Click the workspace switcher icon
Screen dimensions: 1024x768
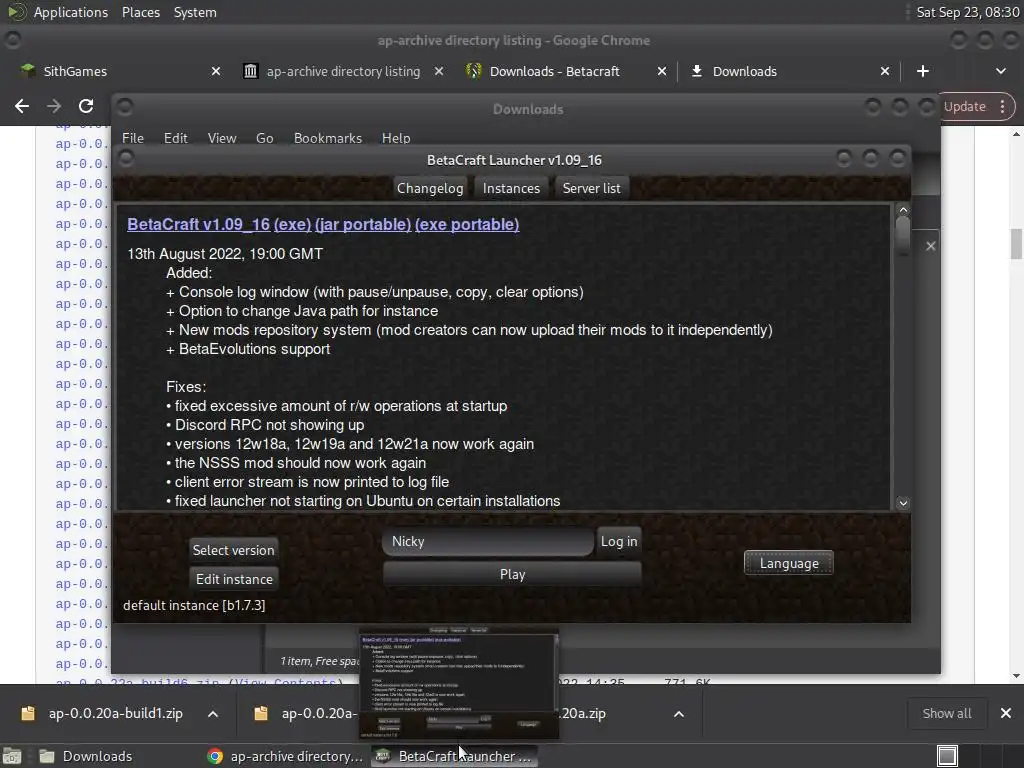tap(947, 756)
